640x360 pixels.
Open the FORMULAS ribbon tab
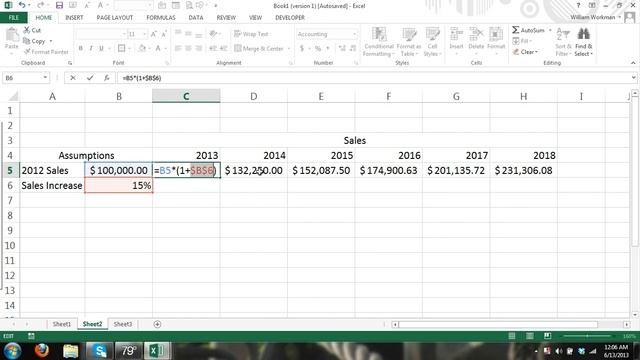click(x=161, y=18)
